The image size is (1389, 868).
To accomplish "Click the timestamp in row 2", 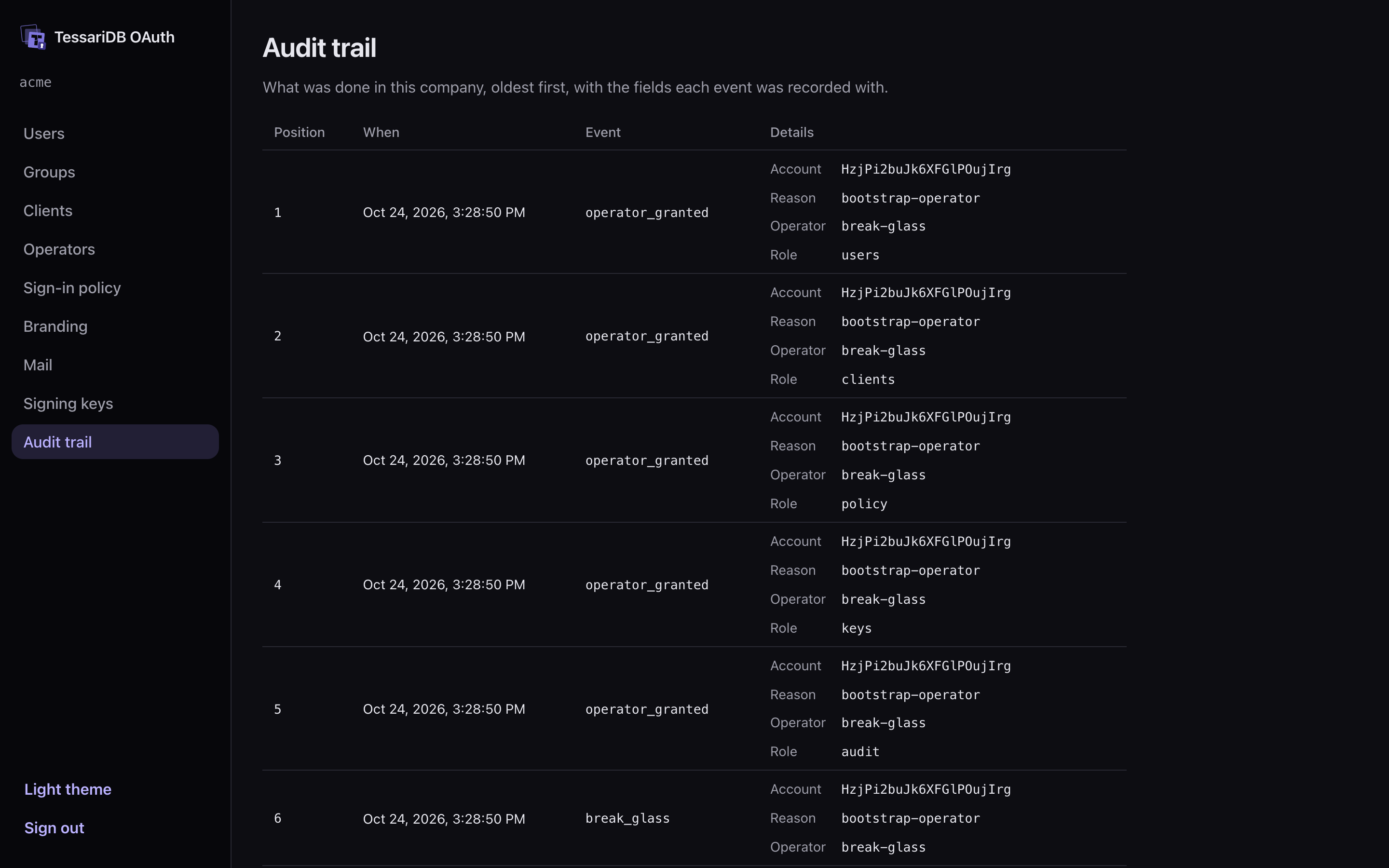I will pyautogui.click(x=444, y=337).
